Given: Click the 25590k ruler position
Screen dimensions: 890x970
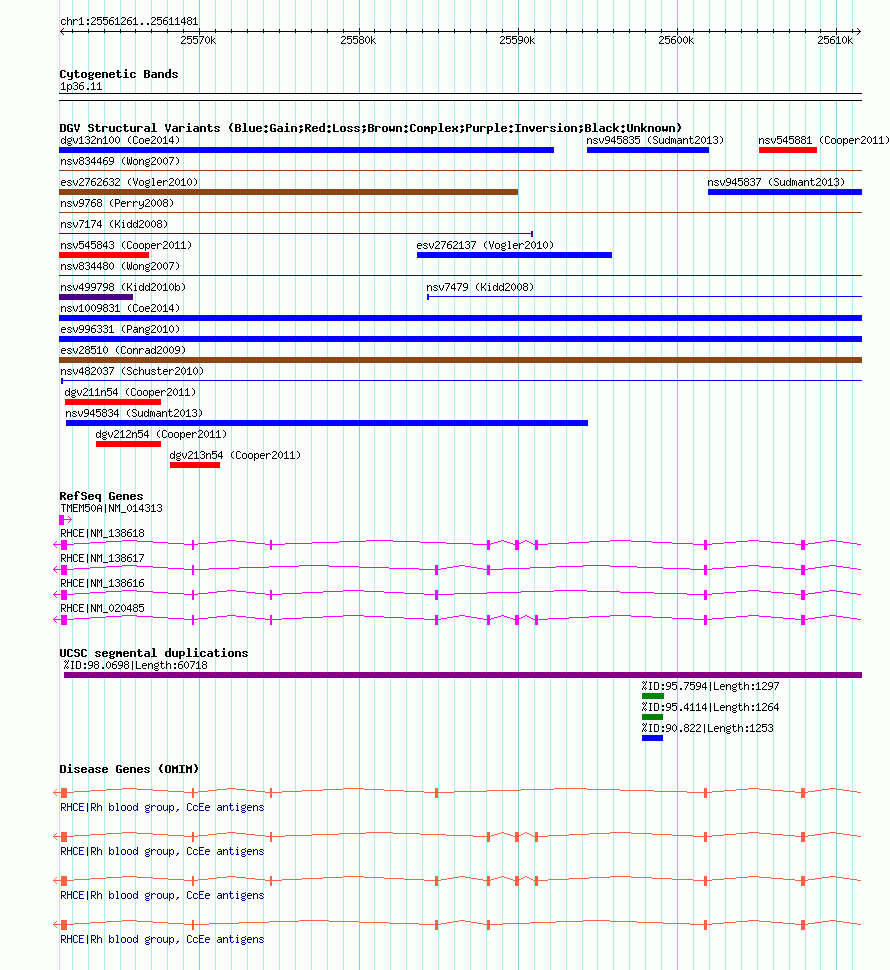Looking at the screenshot, I should point(517,40).
